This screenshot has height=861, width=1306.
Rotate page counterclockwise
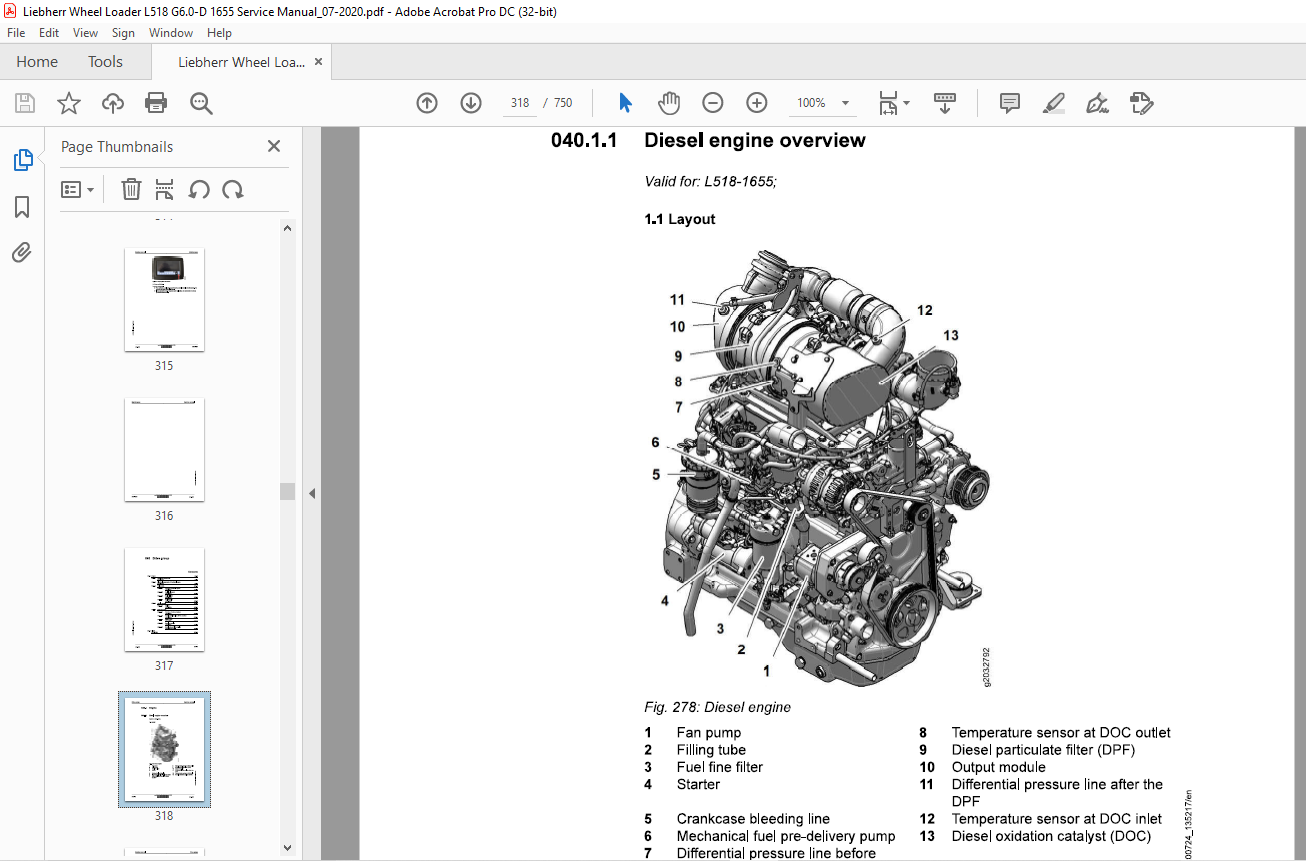[199, 189]
